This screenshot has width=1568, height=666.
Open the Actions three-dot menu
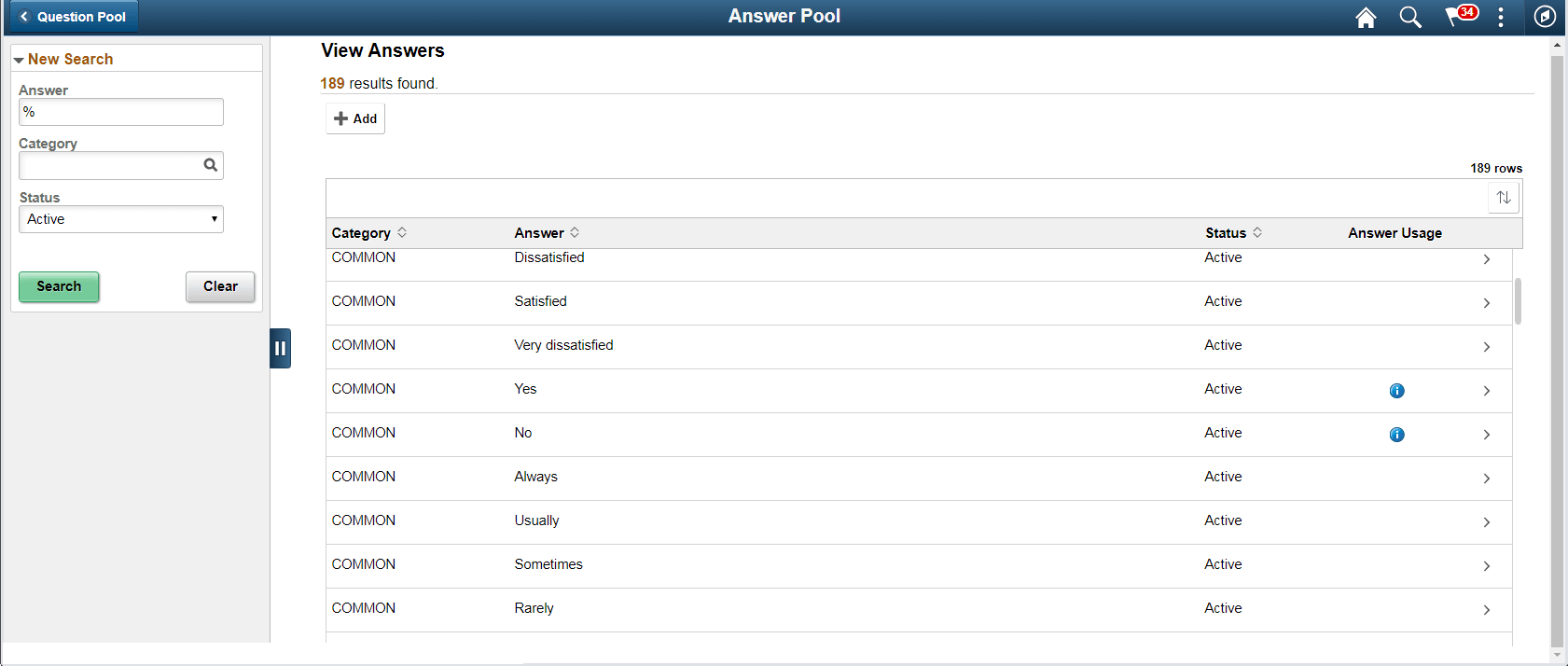click(x=1501, y=17)
